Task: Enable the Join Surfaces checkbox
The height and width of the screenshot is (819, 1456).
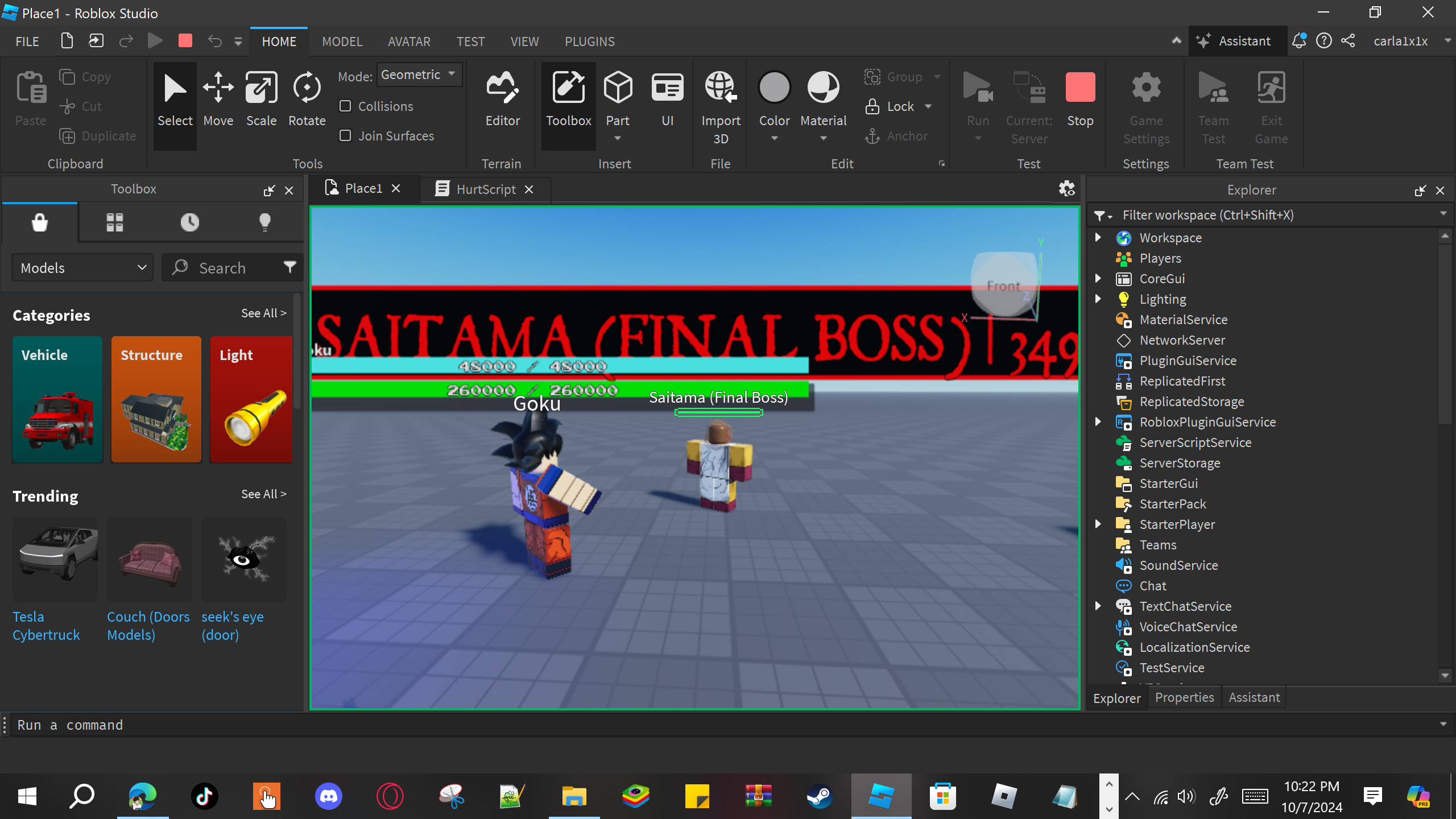Action: pyautogui.click(x=345, y=136)
